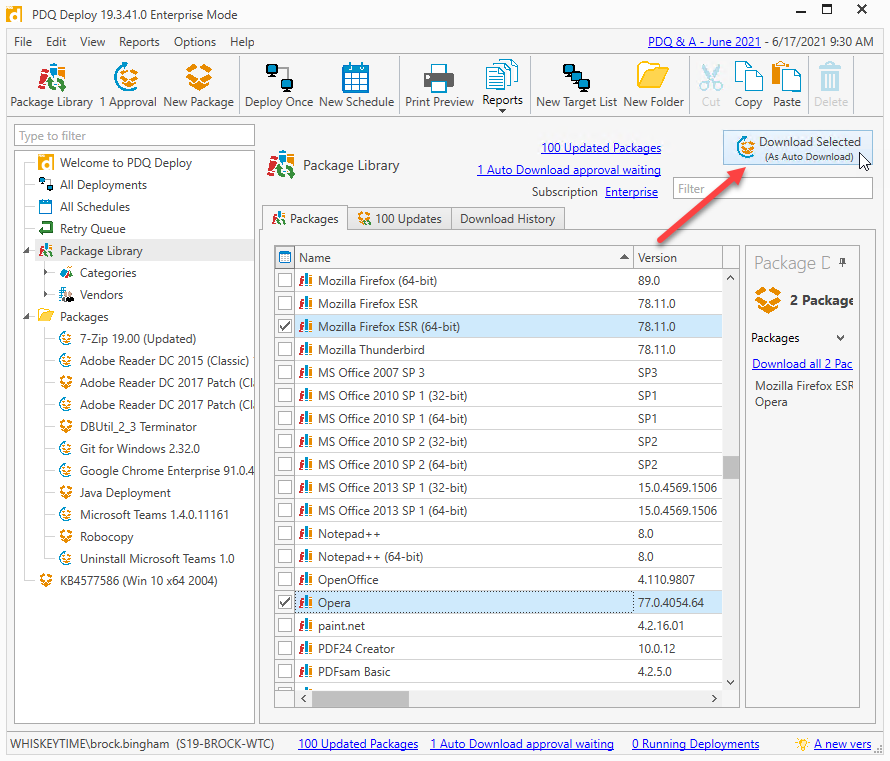The image size is (890, 761).
Task: Pin the Package Details panel
Action: coord(842,262)
